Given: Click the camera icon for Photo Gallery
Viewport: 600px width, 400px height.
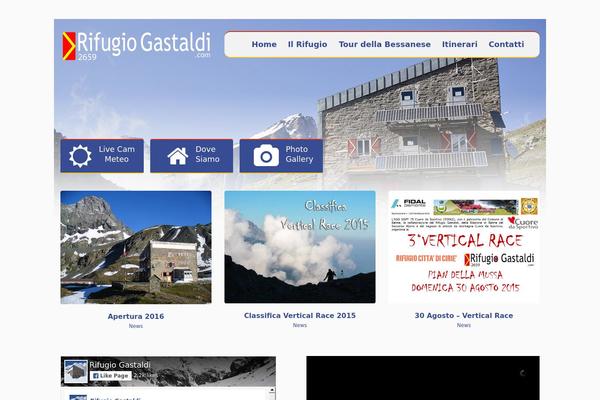Looking at the screenshot, I should click(x=266, y=155).
